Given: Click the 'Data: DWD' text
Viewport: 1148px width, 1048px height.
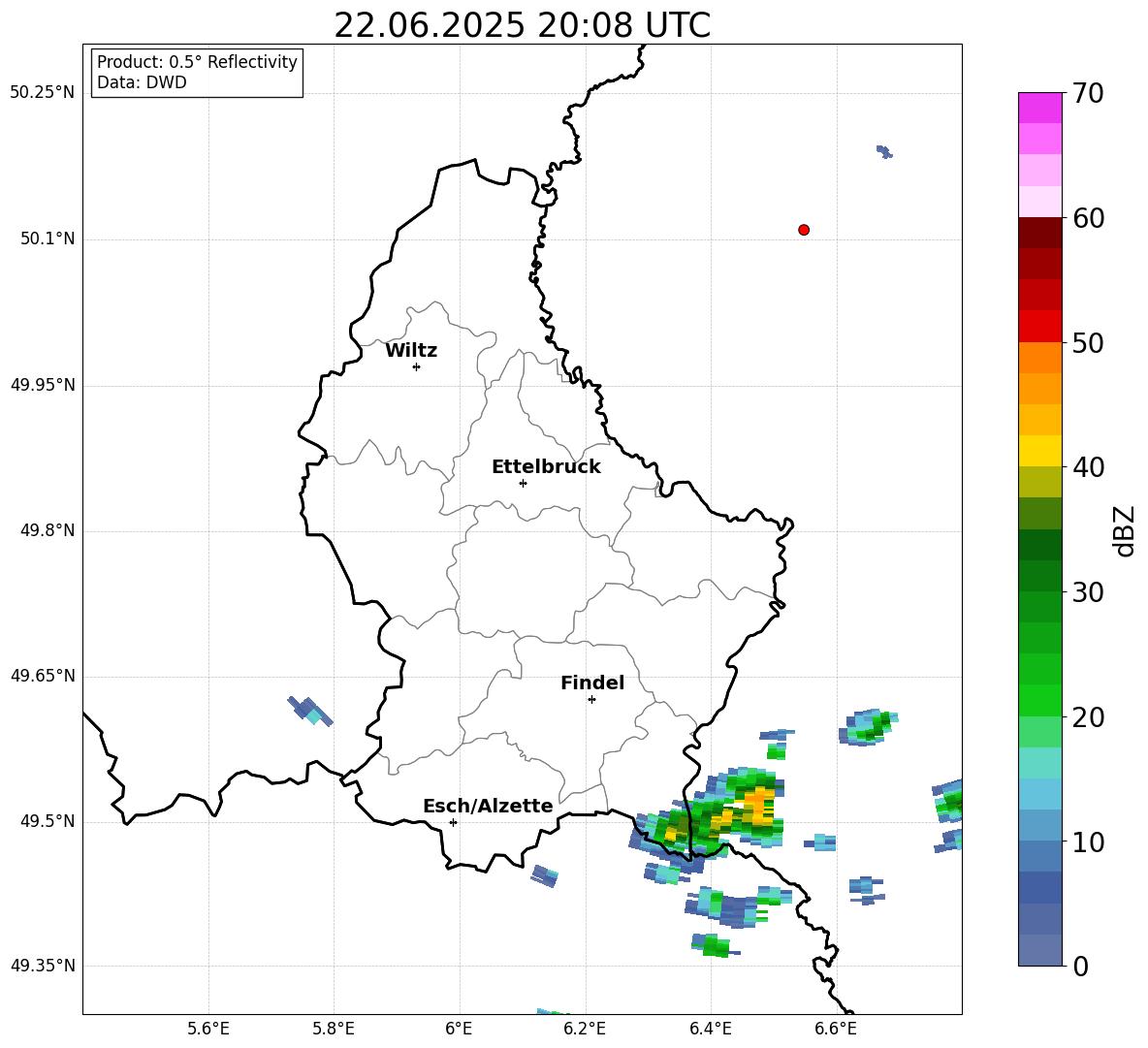Looking at the screenshot, I should click(x=142, y=82).
